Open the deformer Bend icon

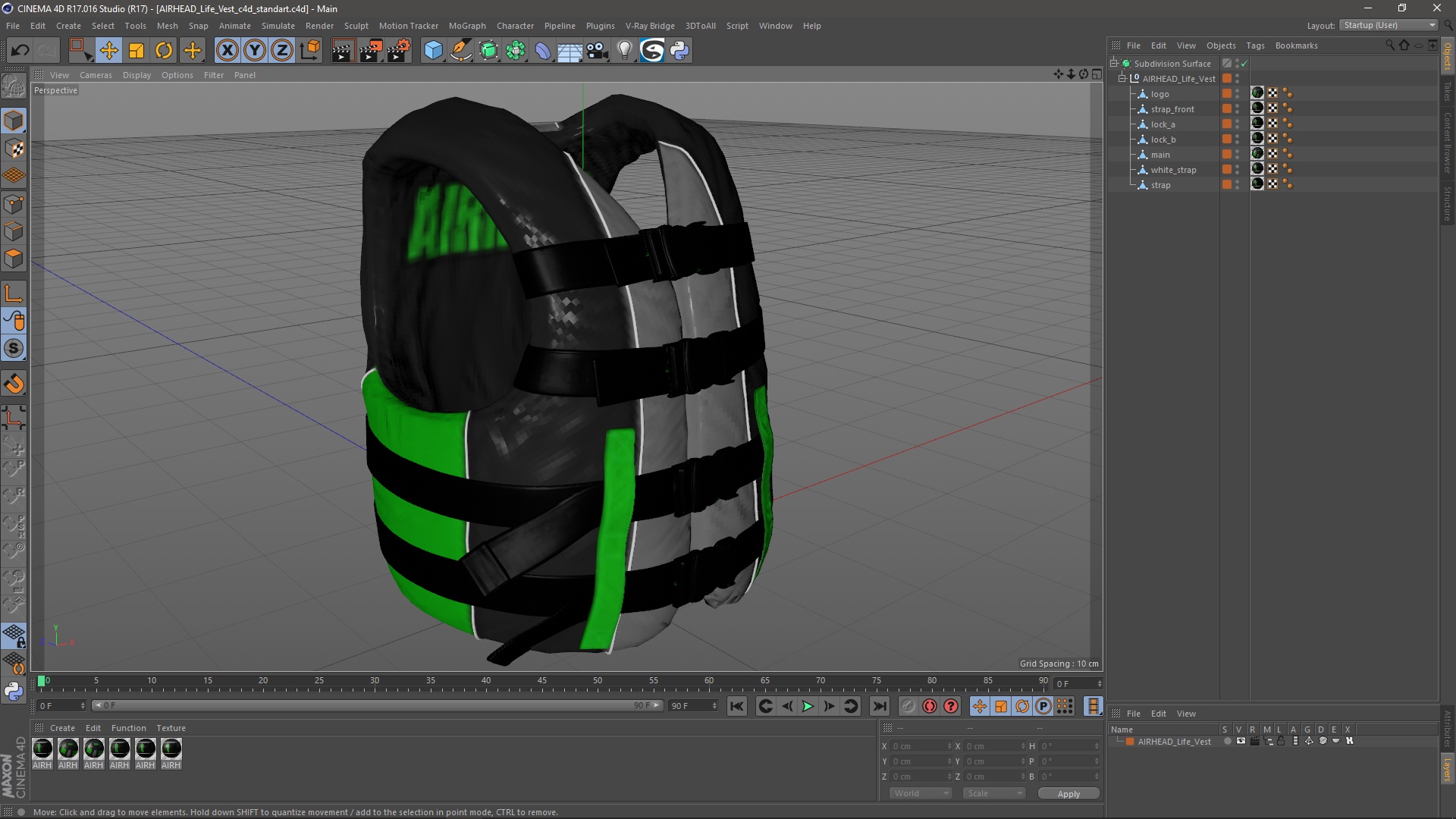pyautogui.click(x=543, y=51)
